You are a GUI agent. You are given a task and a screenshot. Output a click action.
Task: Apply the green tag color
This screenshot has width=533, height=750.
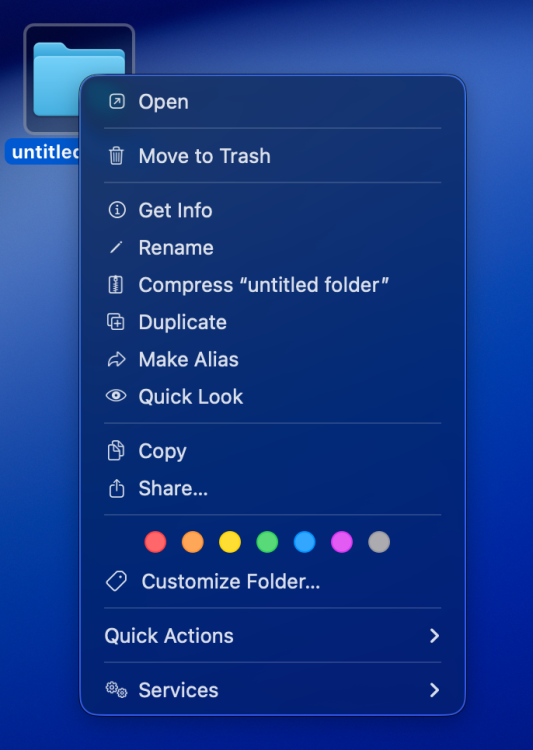pos(267,542)
